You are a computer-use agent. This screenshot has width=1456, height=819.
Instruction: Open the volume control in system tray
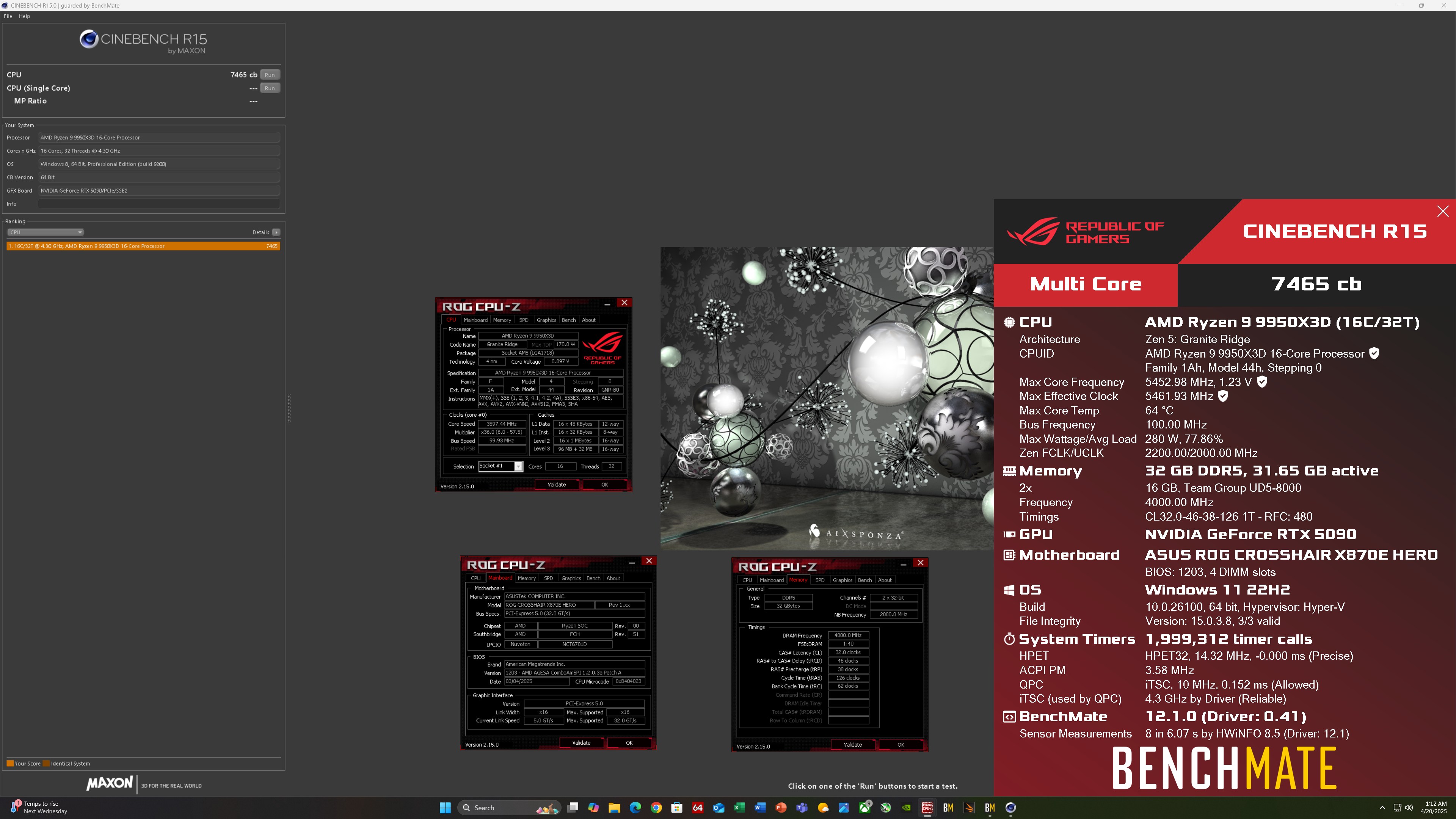click(1409, 808)
